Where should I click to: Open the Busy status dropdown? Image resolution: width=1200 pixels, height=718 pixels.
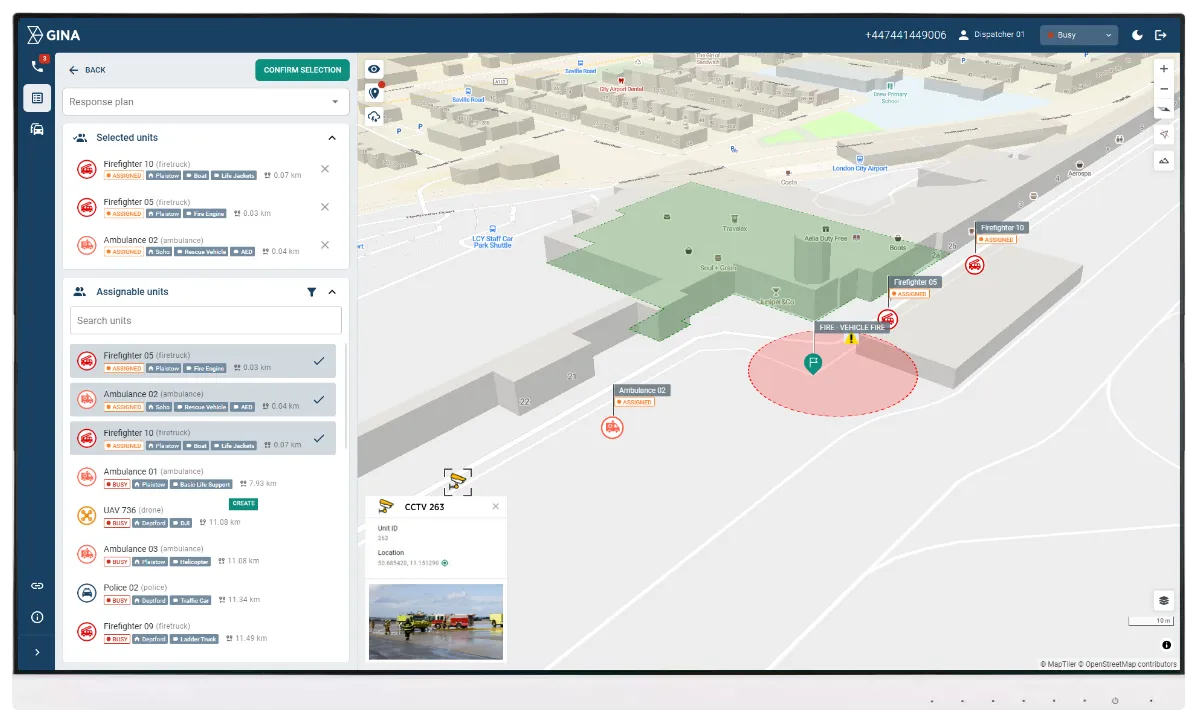click(1078, 34)
